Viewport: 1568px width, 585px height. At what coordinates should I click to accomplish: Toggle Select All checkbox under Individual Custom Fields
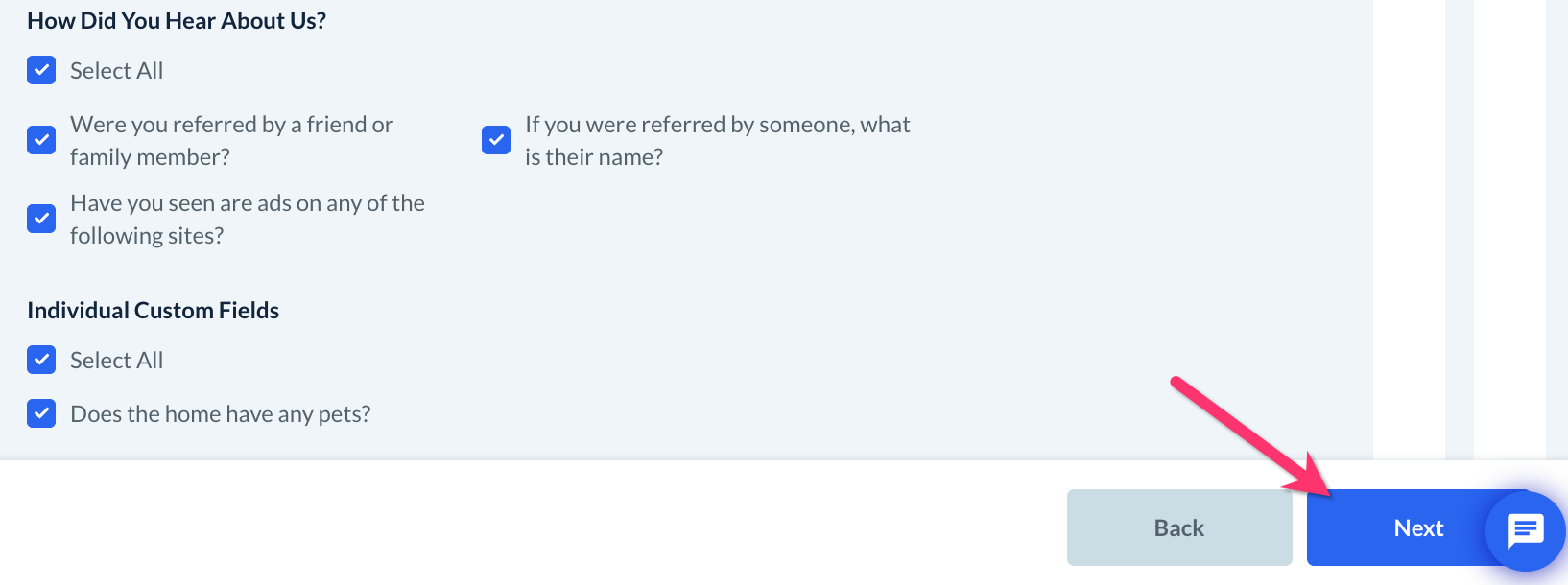41,360
